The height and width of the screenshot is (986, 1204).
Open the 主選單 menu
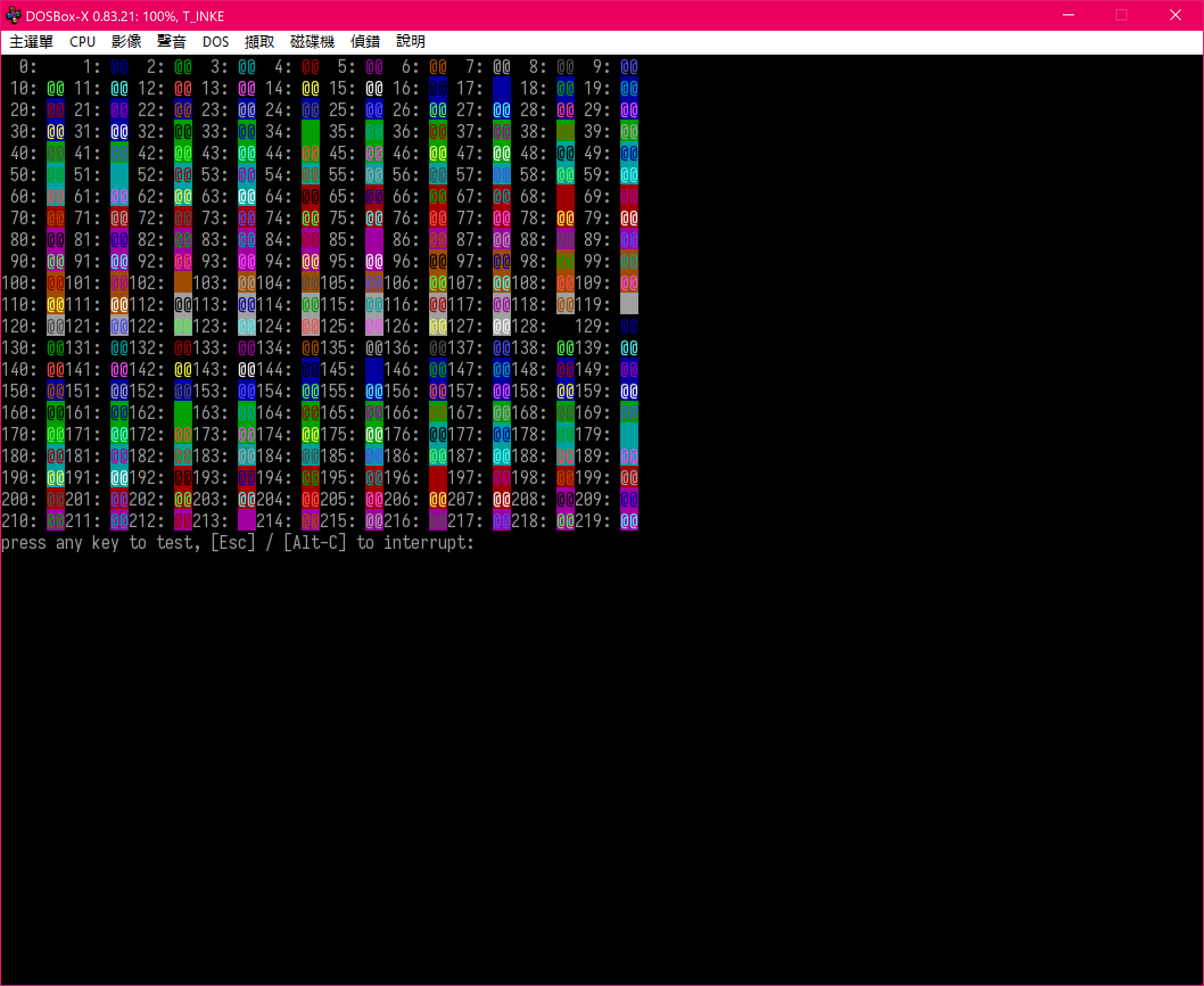[x=31, y=42]
